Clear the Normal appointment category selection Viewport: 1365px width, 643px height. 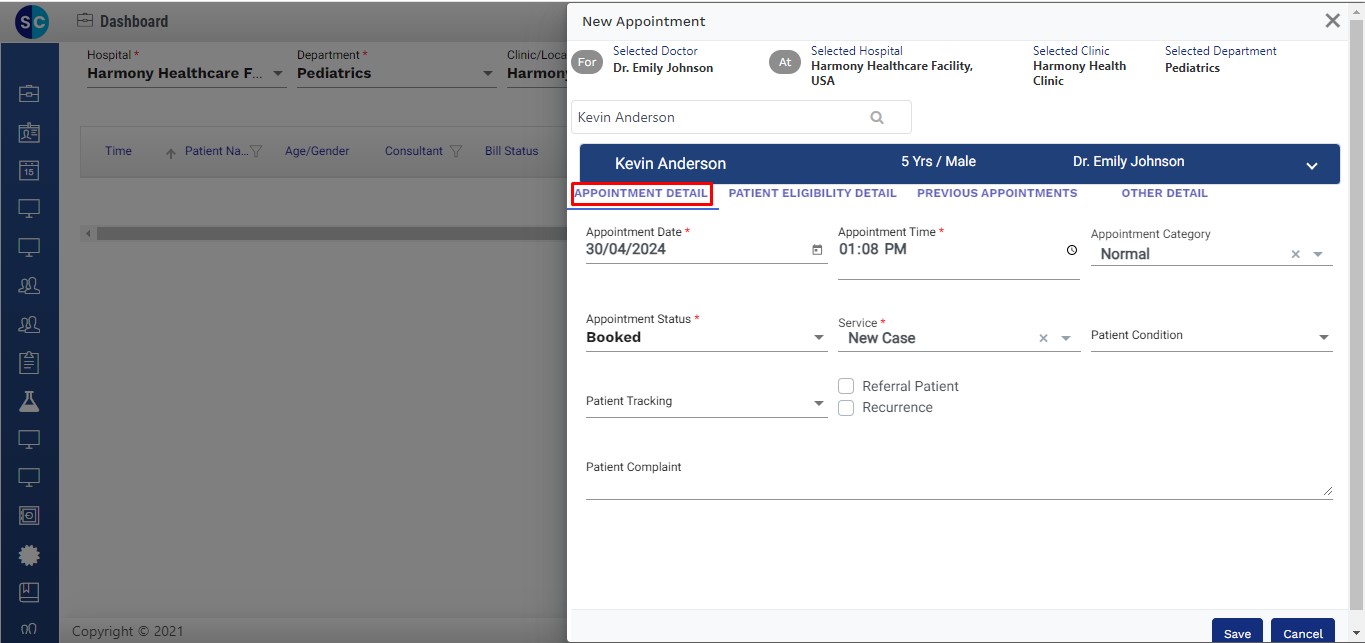pyautogui.click(x=1295, y=255)
